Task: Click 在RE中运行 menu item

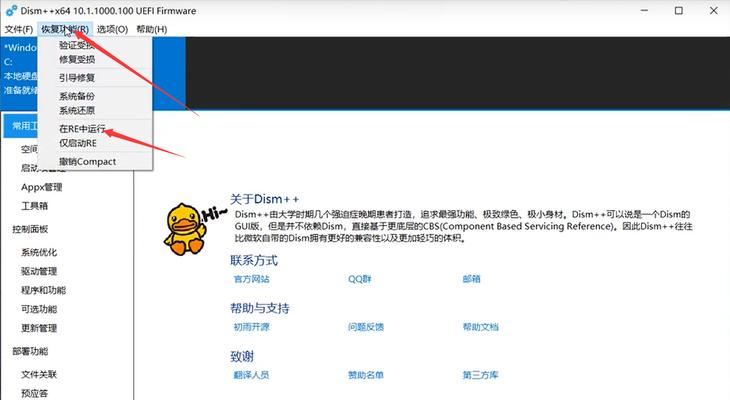Action: click(x=82, y=129)
